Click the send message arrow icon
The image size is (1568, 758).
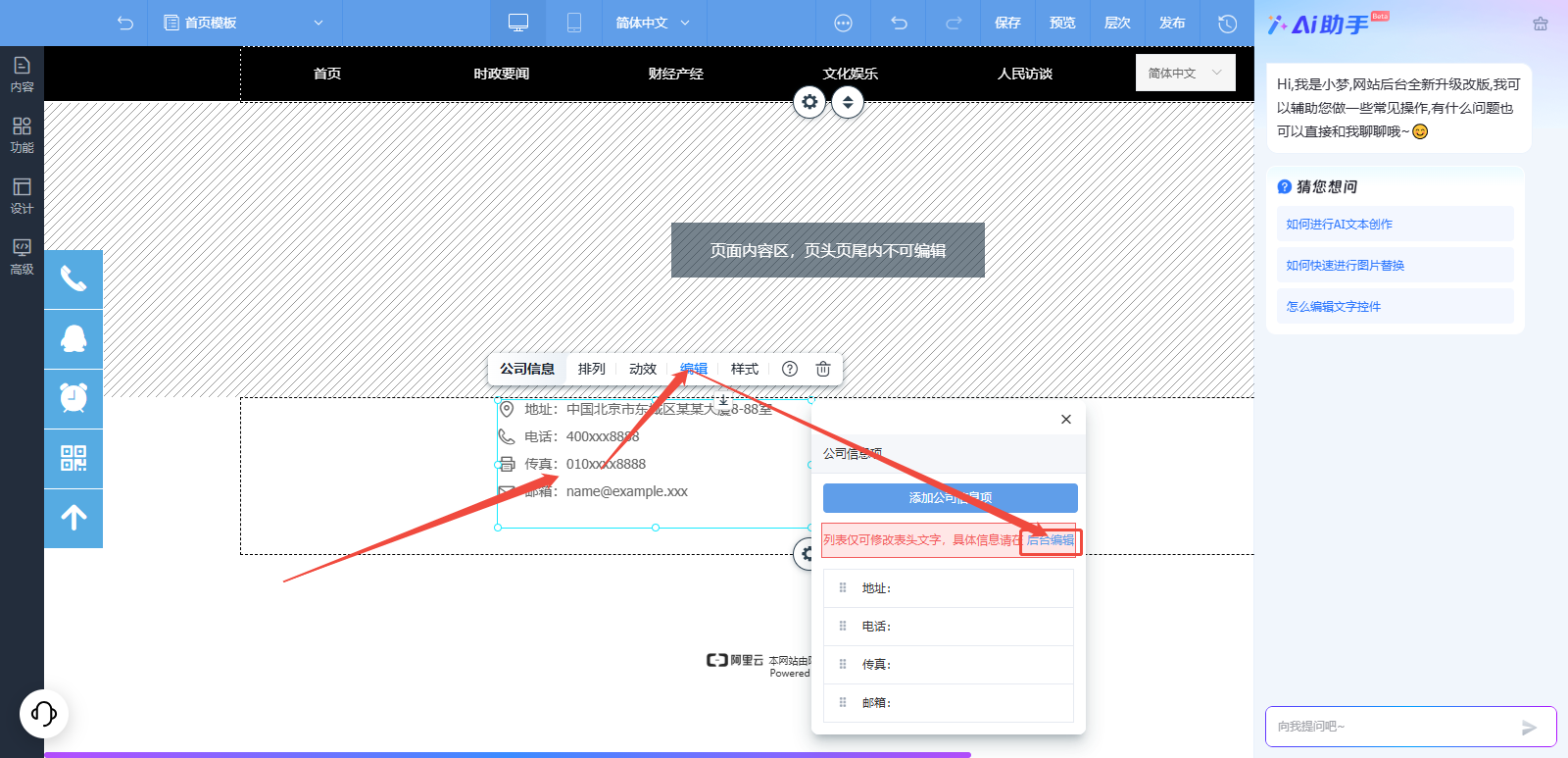[x=1529, y=728]
